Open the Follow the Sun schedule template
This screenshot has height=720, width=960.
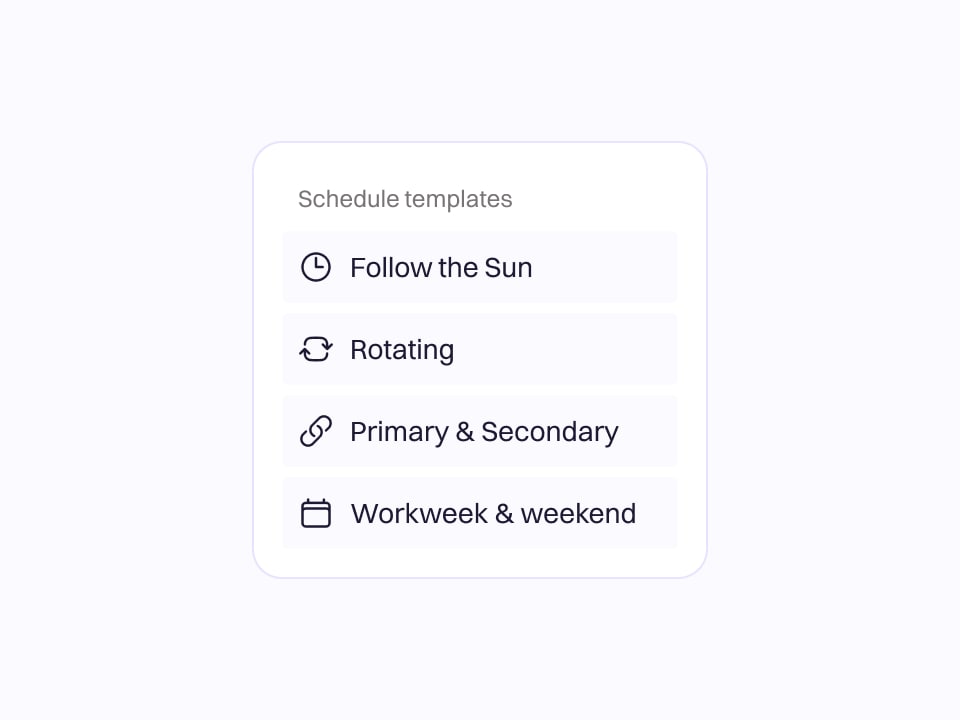[480, 267]
